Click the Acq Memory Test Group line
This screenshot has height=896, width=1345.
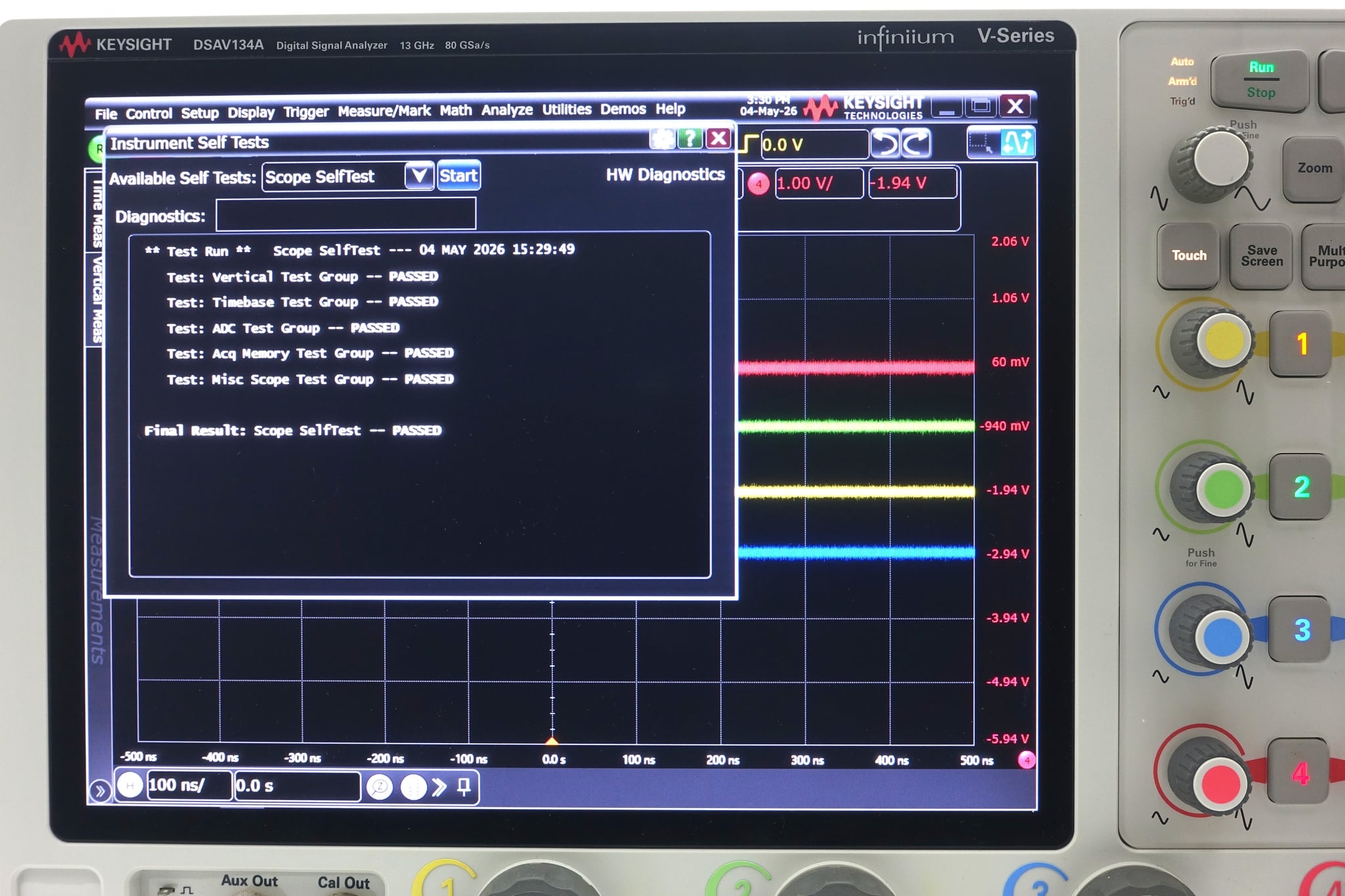pyautogui.click(x=310, y=353)
